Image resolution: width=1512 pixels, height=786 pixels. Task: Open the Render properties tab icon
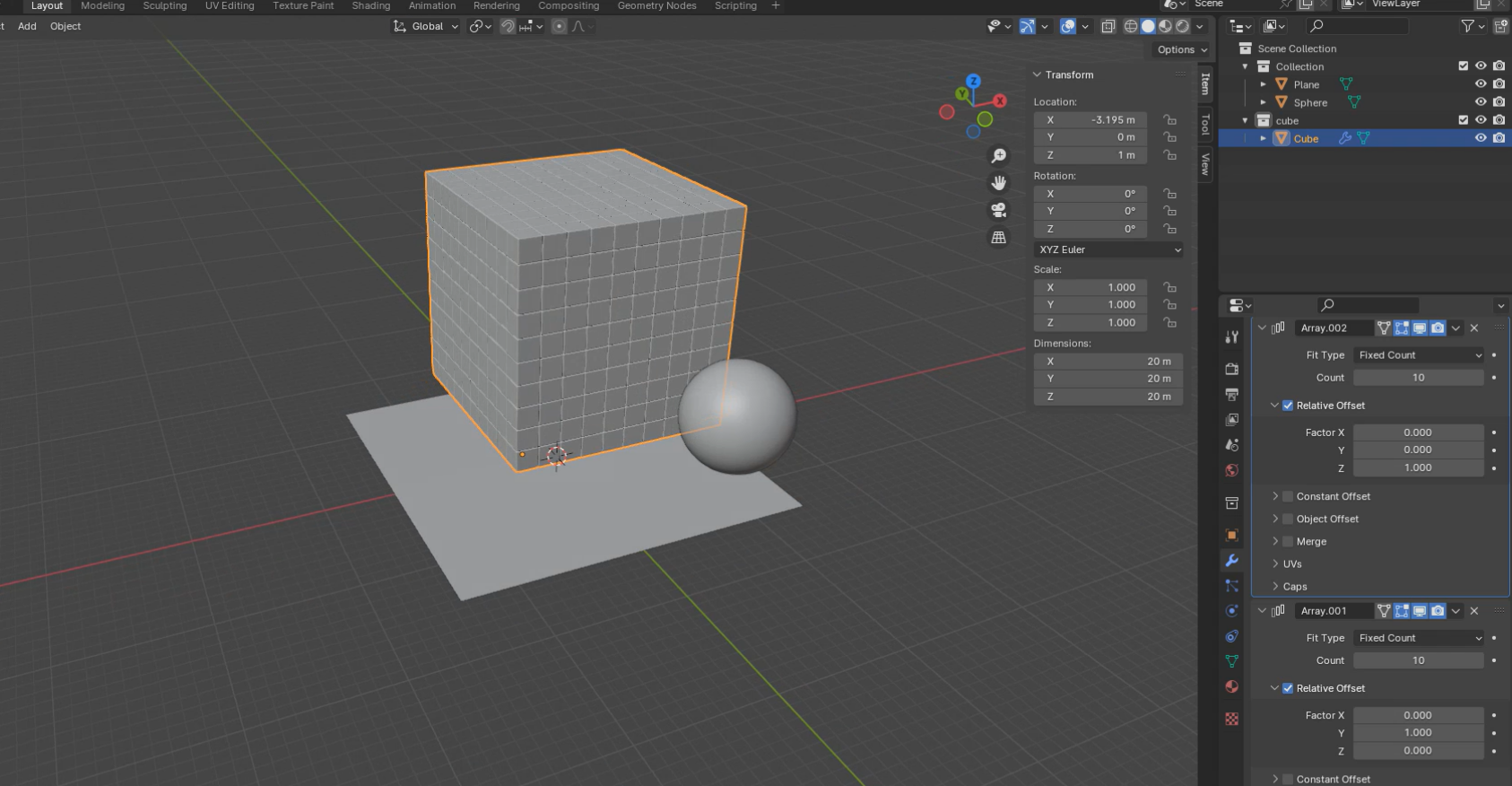(x=1232, y=369)
